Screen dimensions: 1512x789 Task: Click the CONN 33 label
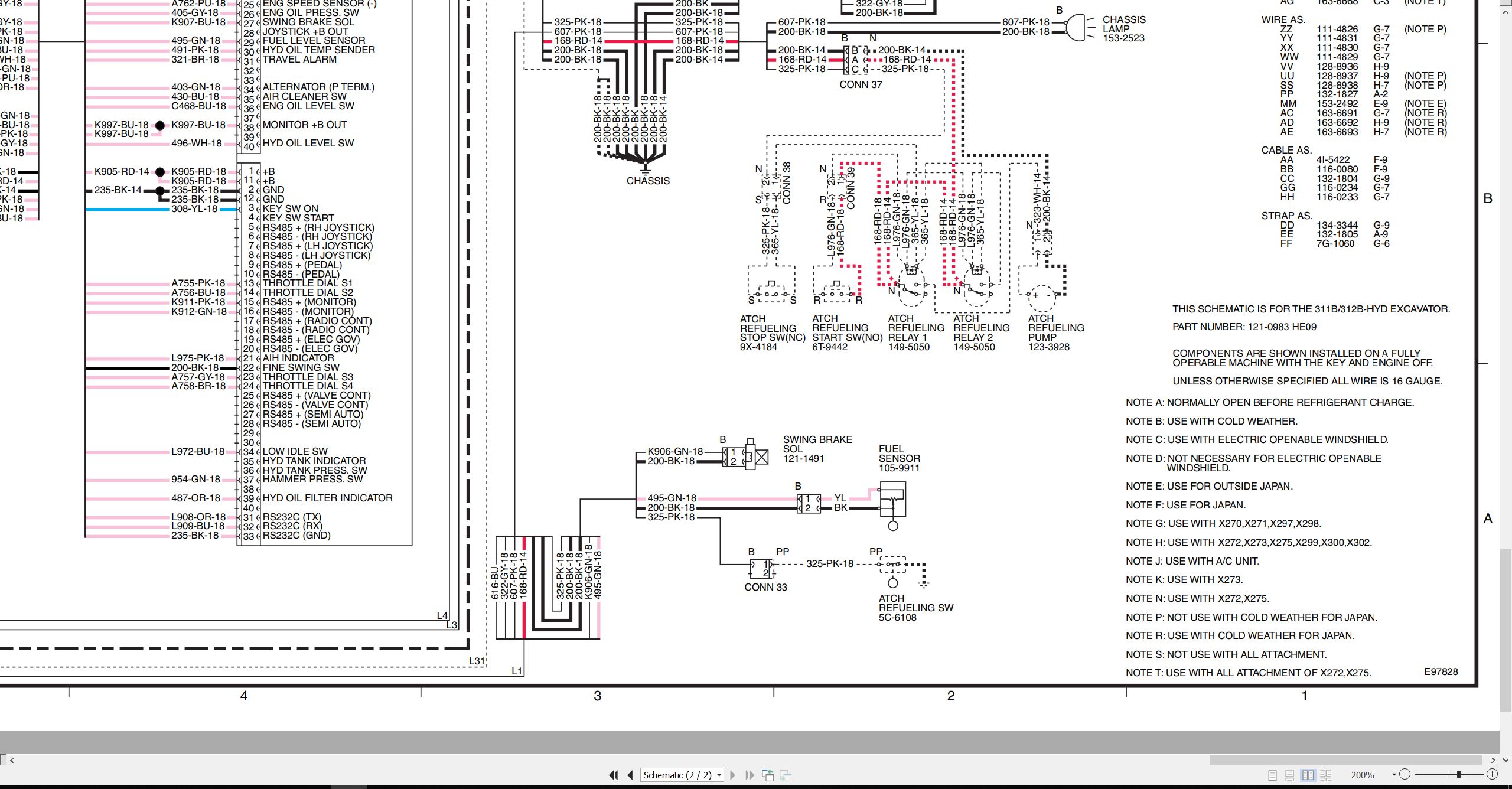[765, 587]
